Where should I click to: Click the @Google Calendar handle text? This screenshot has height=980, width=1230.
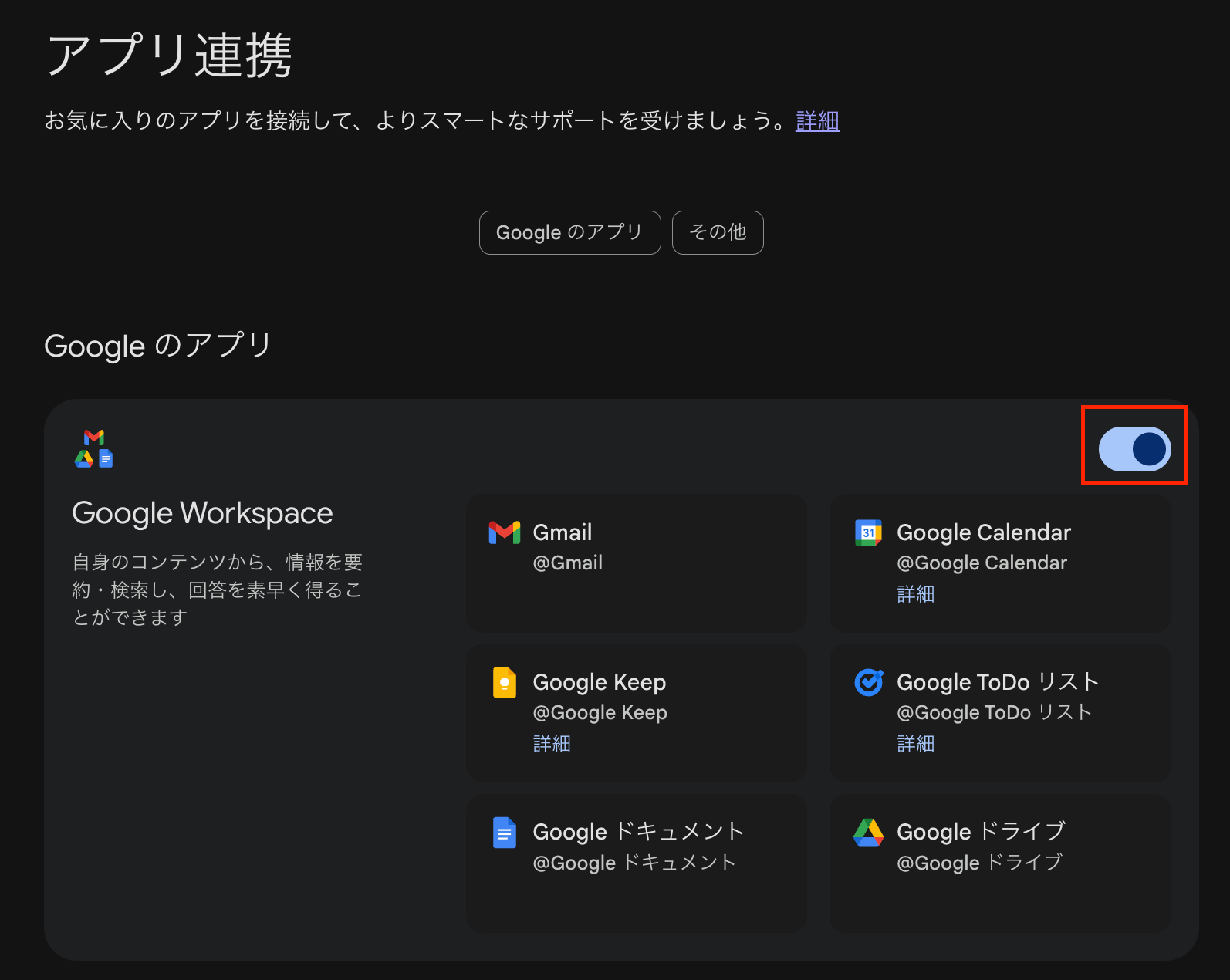click(x=982, y=563)
